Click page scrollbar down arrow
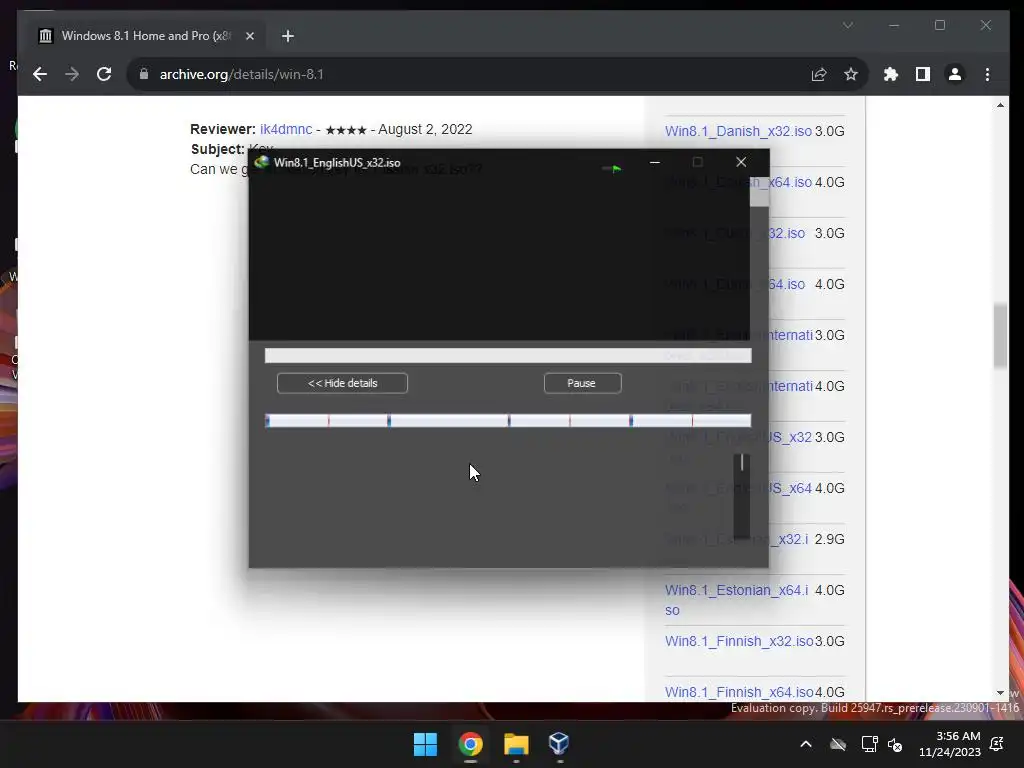The width and height of the screenshot is (1024, 768). [x=1000, y=693]
